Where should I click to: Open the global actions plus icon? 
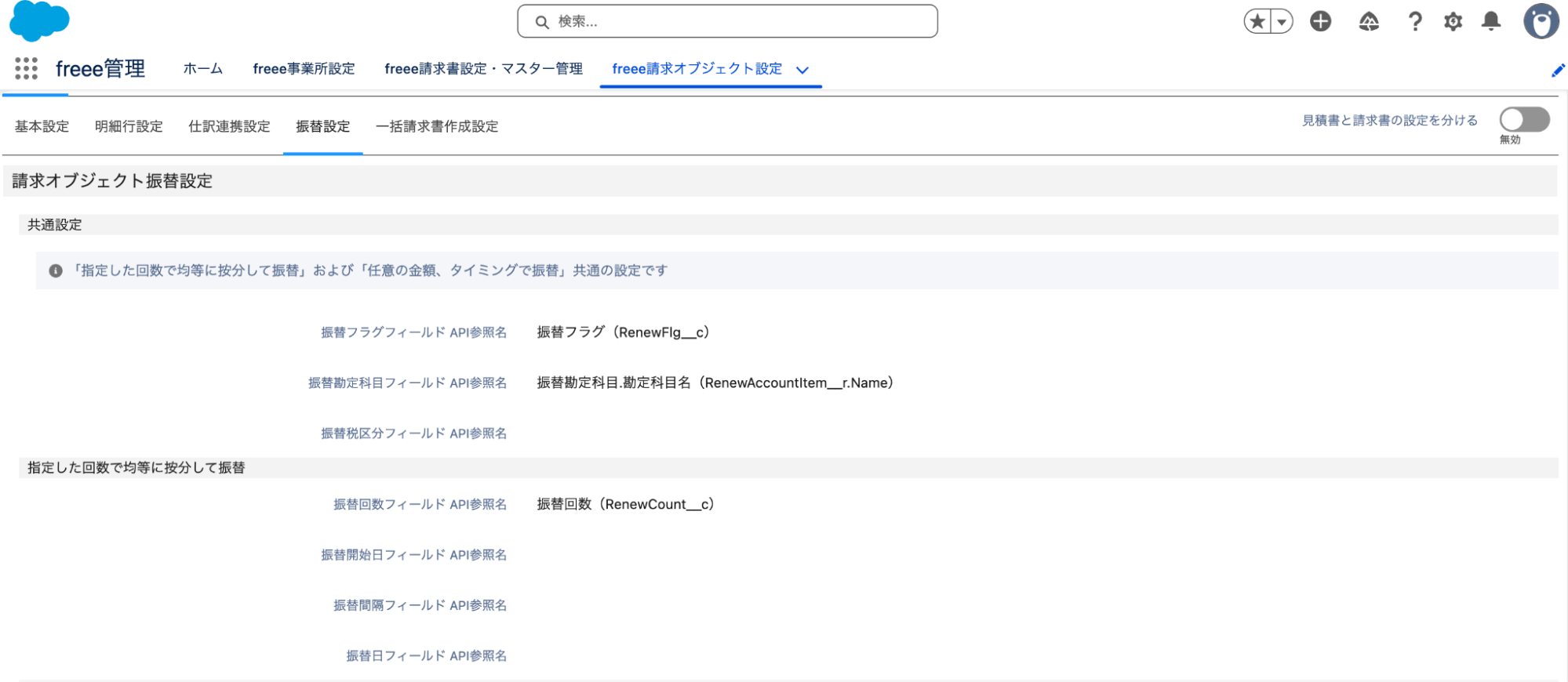(1321, 21)
